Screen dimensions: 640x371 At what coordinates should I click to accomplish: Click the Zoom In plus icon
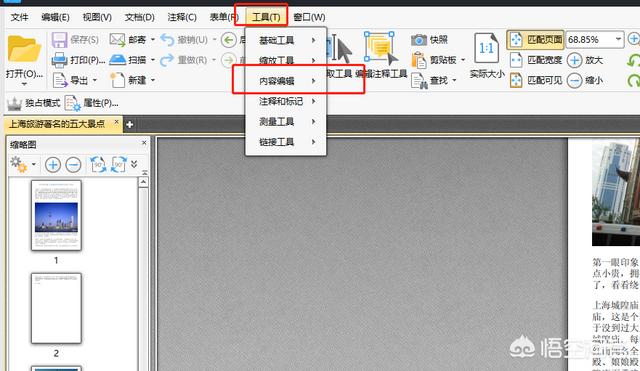[574, 60]
